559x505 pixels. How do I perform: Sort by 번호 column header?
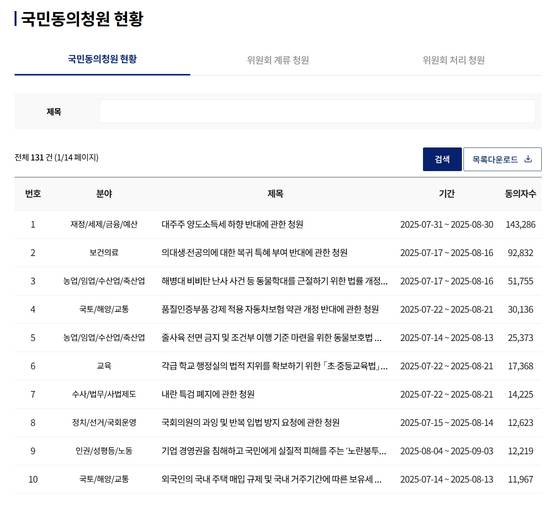[x=33, y=194]
